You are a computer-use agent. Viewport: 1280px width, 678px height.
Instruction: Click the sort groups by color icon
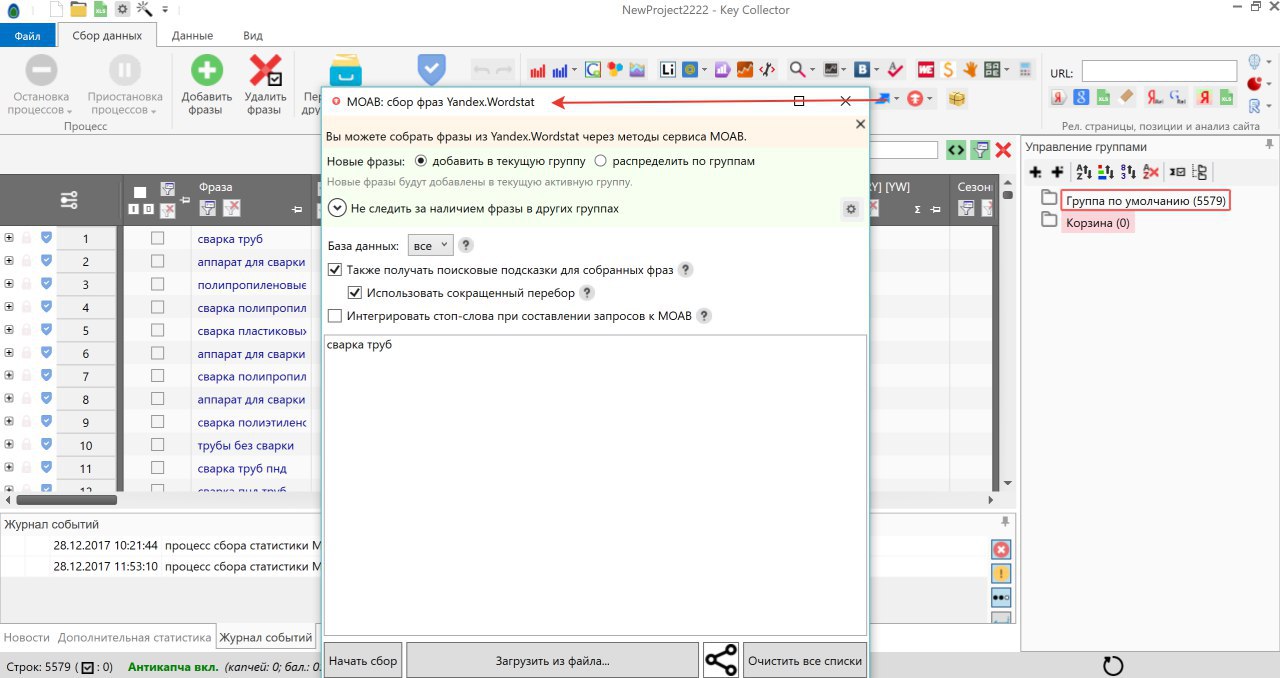pyautogui.click(x=1106, y=172)
